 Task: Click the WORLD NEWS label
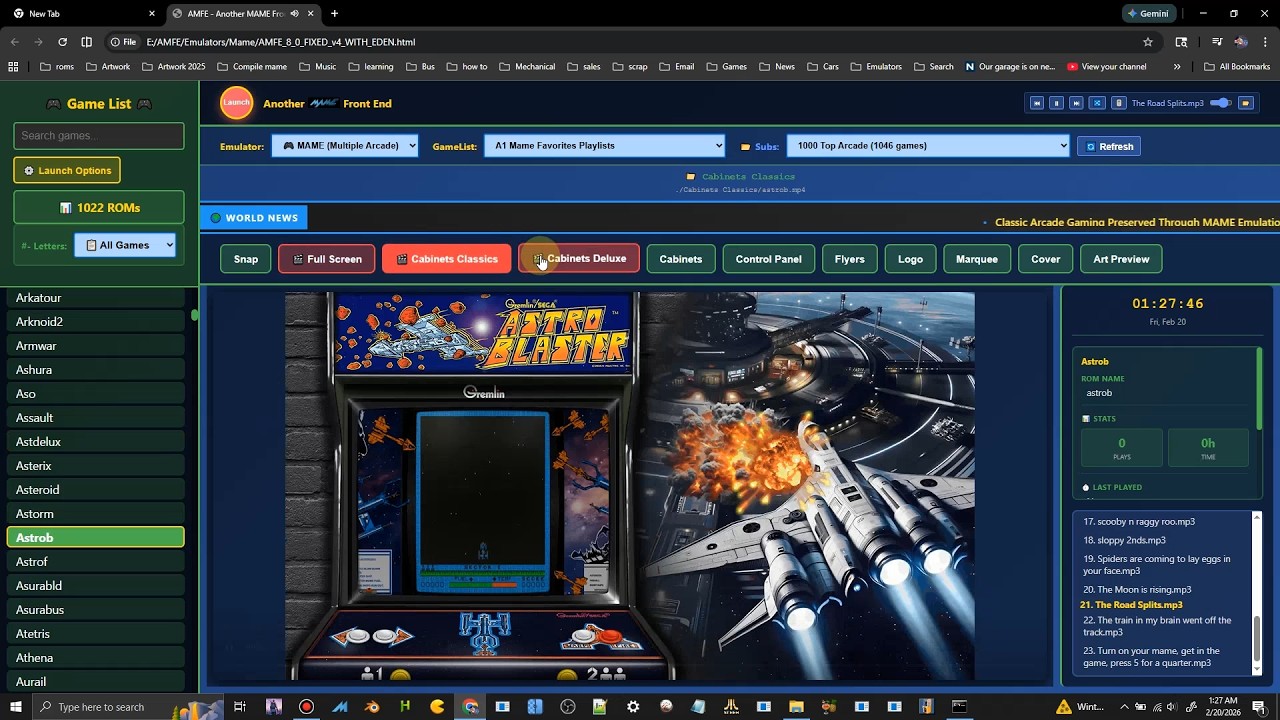(254, 217)
